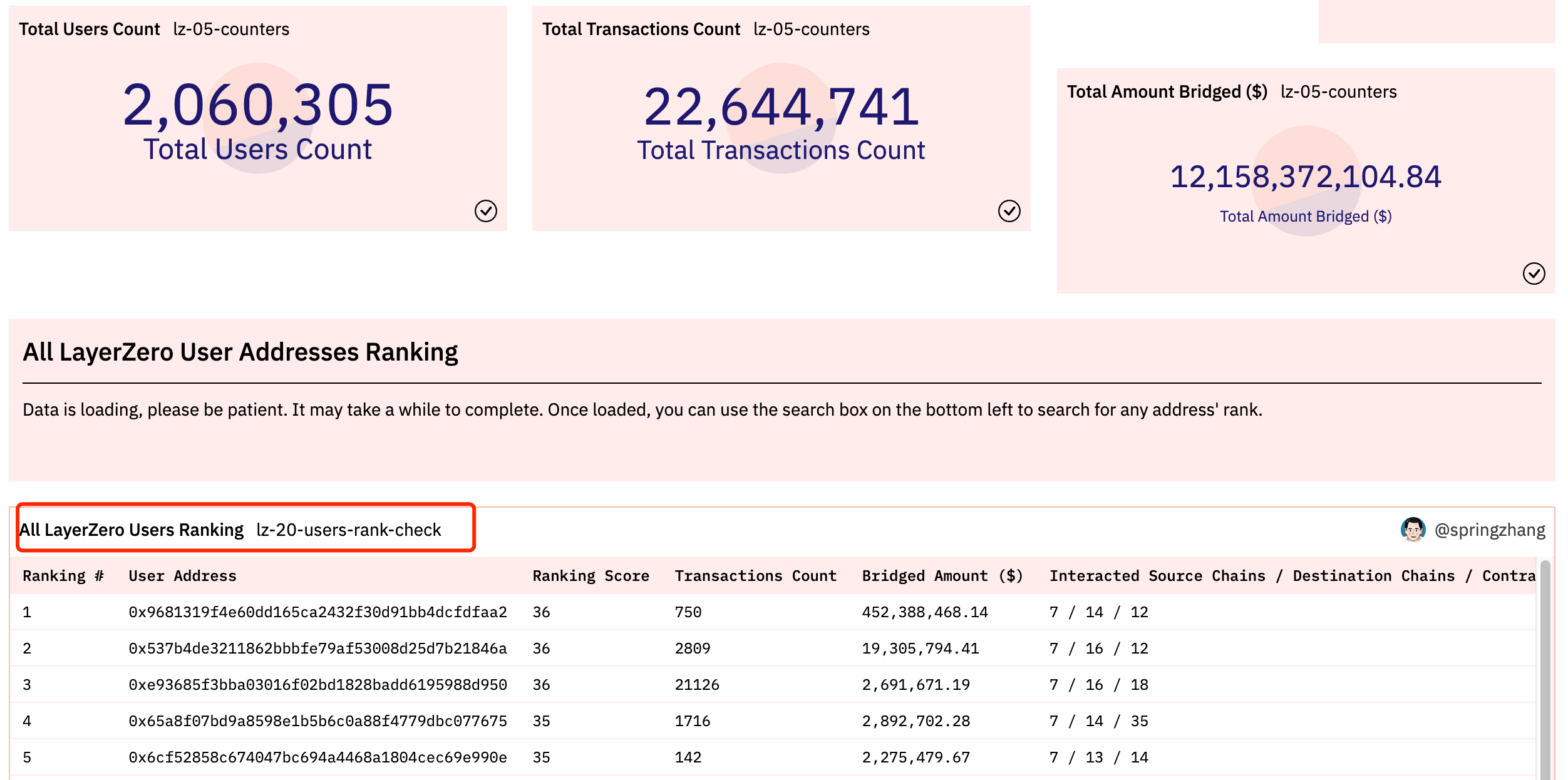Sort by User Address column header
This screenshot has width=1568, height=780.
182,576
